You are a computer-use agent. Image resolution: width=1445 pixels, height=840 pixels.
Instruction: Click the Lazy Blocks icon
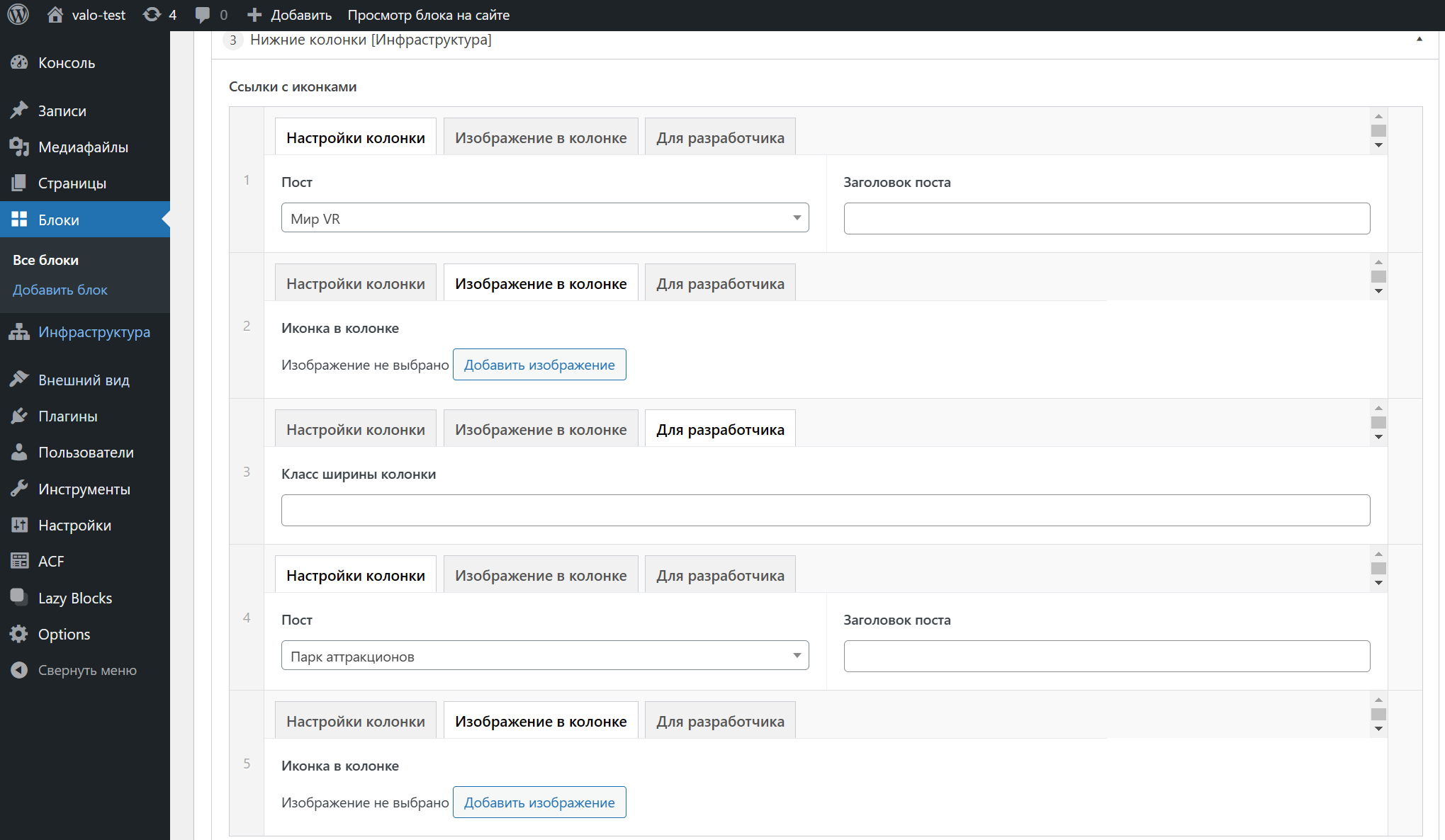pyautogui.click(x=19, y=597)
